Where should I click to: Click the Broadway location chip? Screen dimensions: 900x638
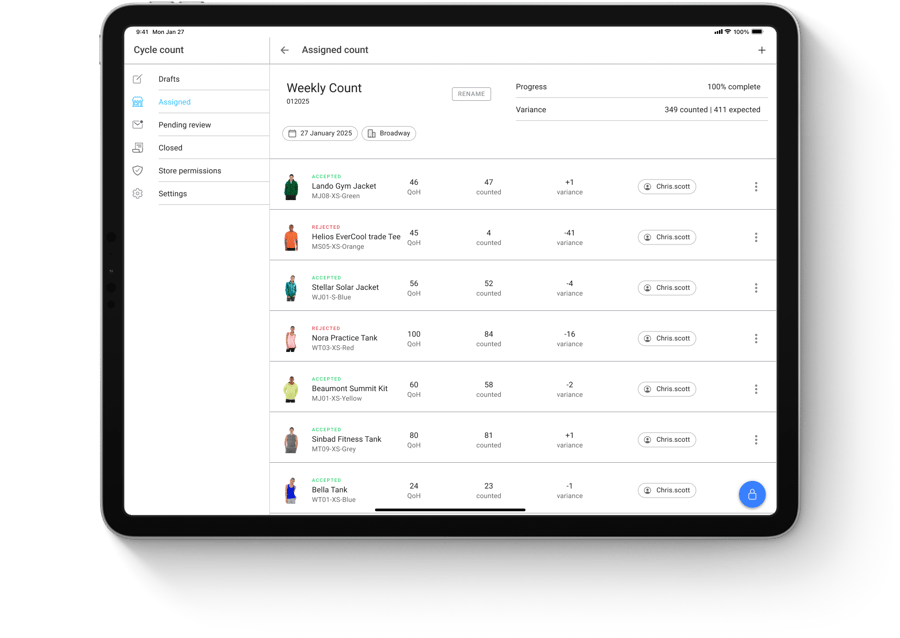coord(388,133)
